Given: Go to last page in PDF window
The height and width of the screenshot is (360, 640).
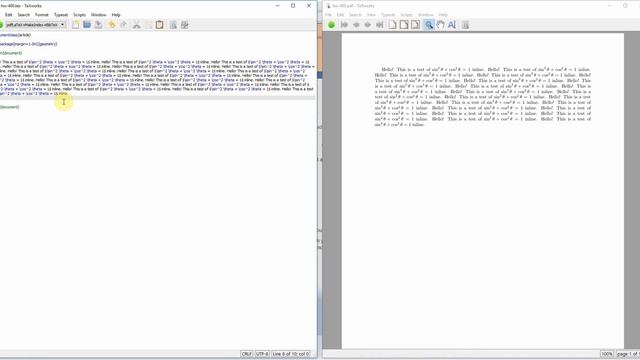Looking at the screenshot, I should click(x=379, y=25).
